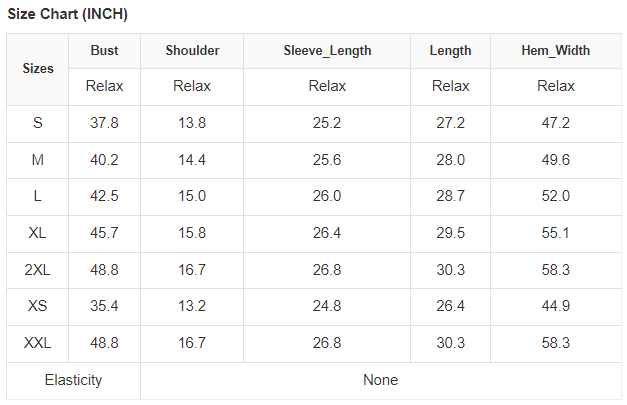Select the shoulder value 13.2 for XS

point(192,306)
